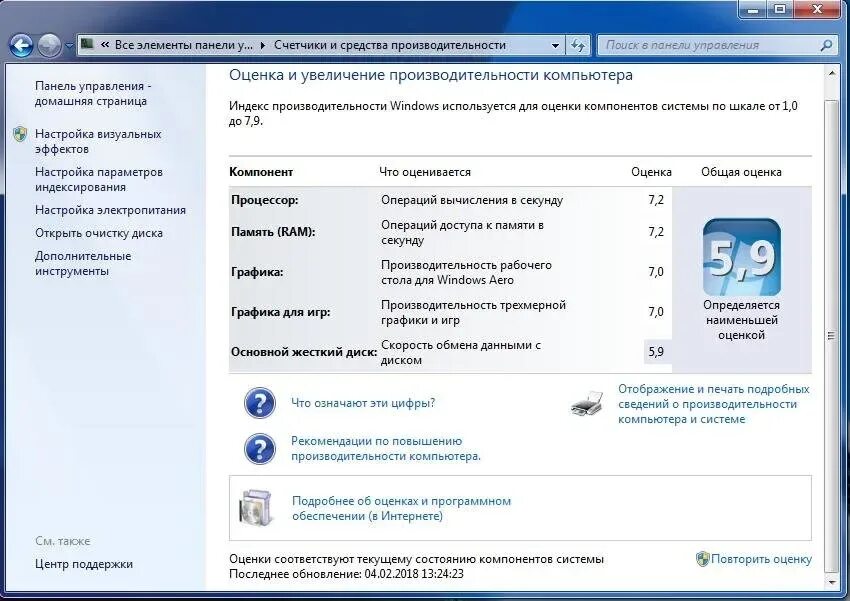Open the address bar history dropdown arrow
The image size is (850, 601).
pos(555,46)
